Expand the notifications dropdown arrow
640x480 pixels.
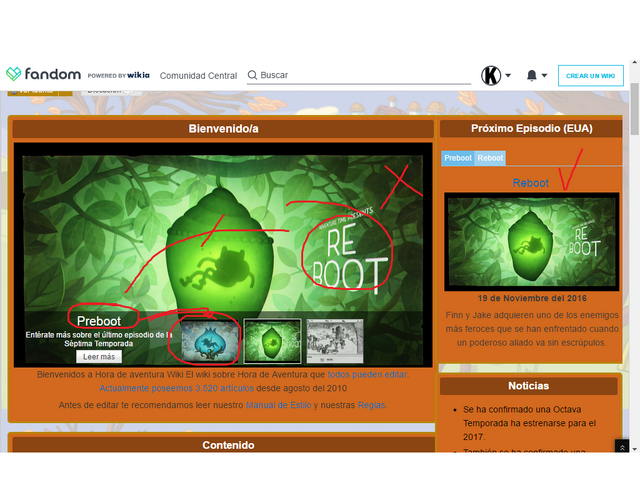point(544,76)
